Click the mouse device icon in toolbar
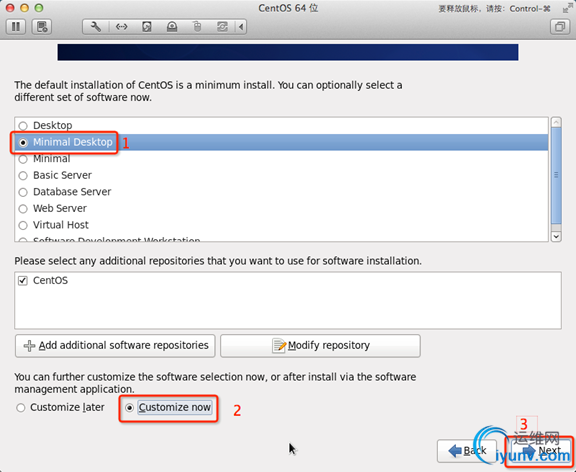This screenshot has width=576, height=472. click(x=197, y=27)
